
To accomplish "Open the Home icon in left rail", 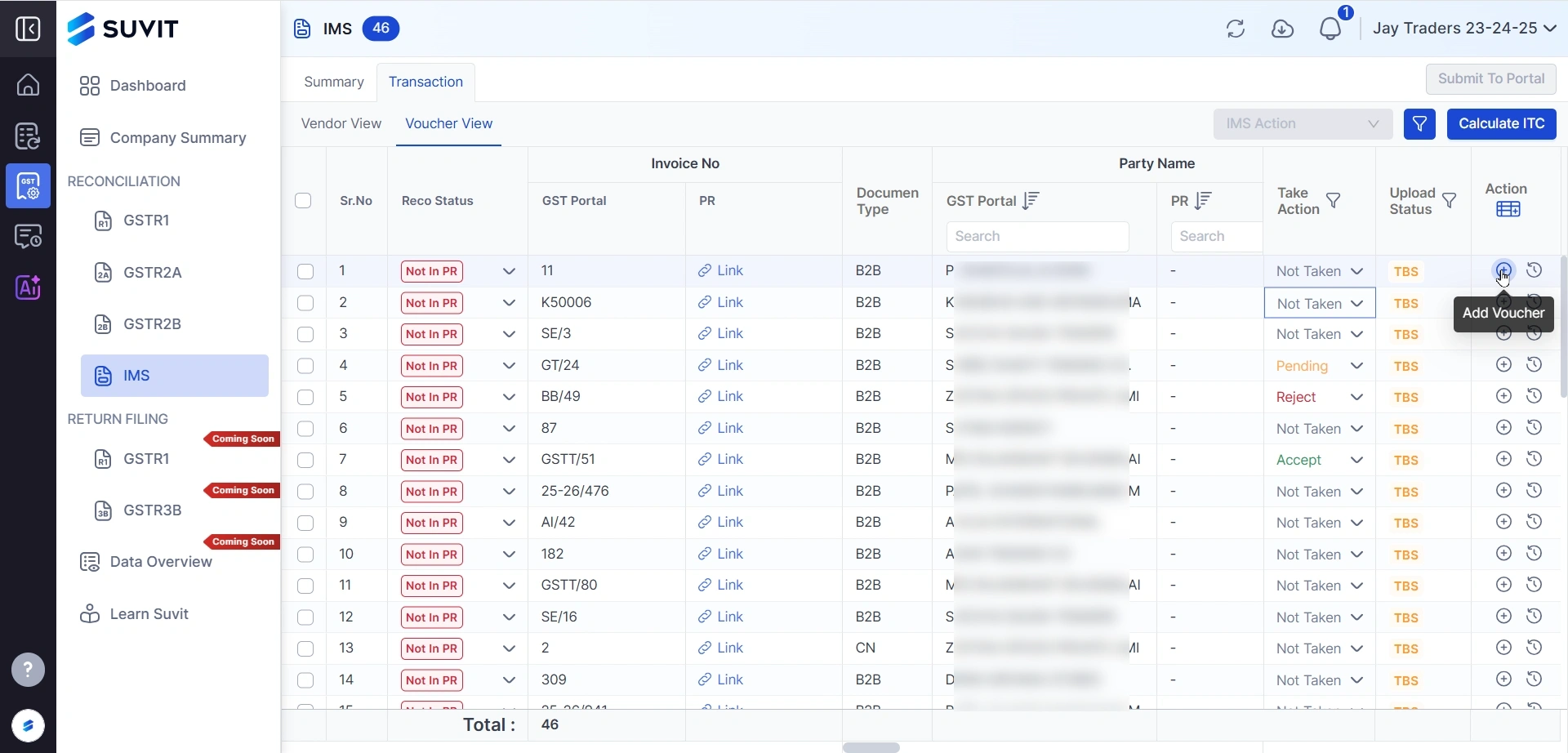I will pyautogui.click(x=28, y=85).
